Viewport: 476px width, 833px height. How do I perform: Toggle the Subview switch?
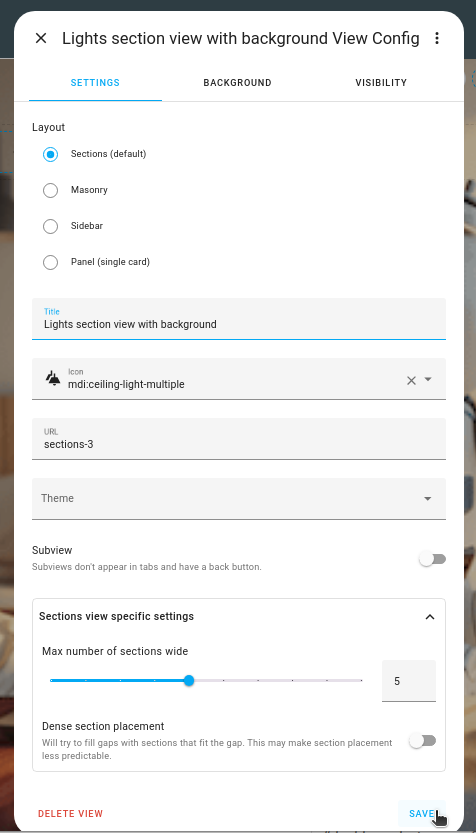pos(432,559)
